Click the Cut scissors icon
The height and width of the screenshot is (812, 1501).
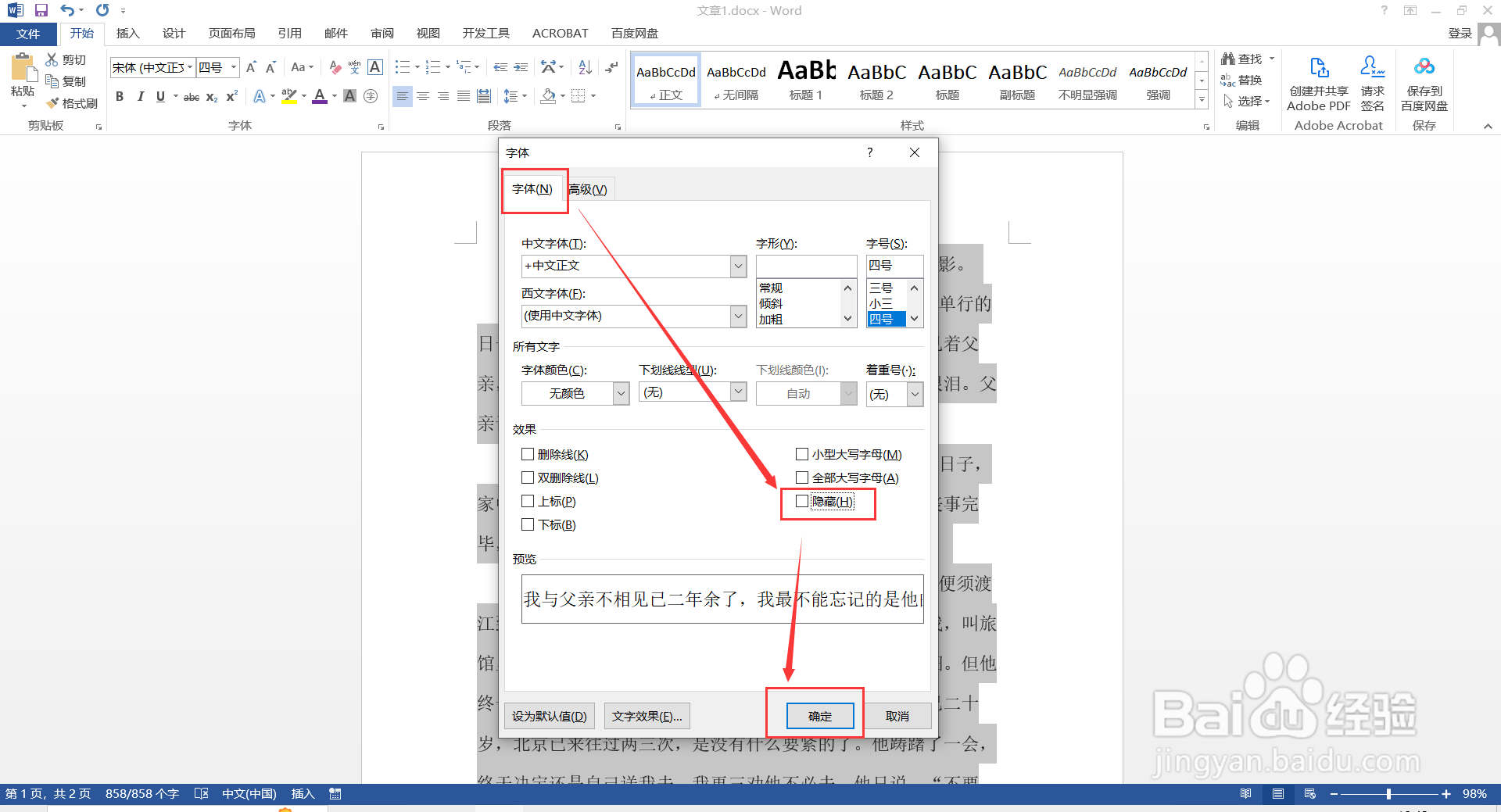(52, 59)
